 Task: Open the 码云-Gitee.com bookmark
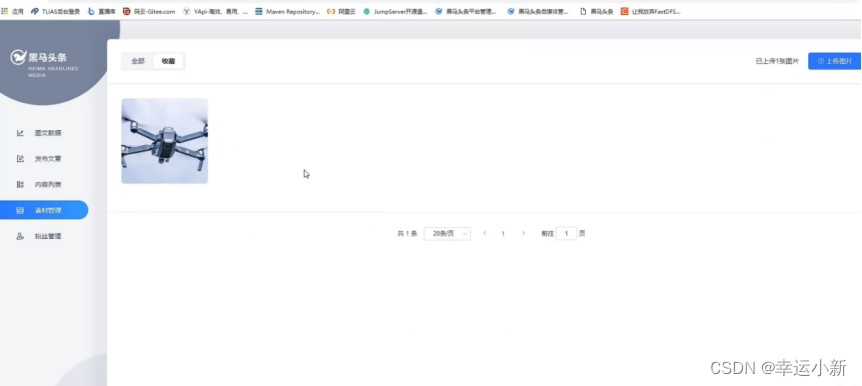[149, 11]
